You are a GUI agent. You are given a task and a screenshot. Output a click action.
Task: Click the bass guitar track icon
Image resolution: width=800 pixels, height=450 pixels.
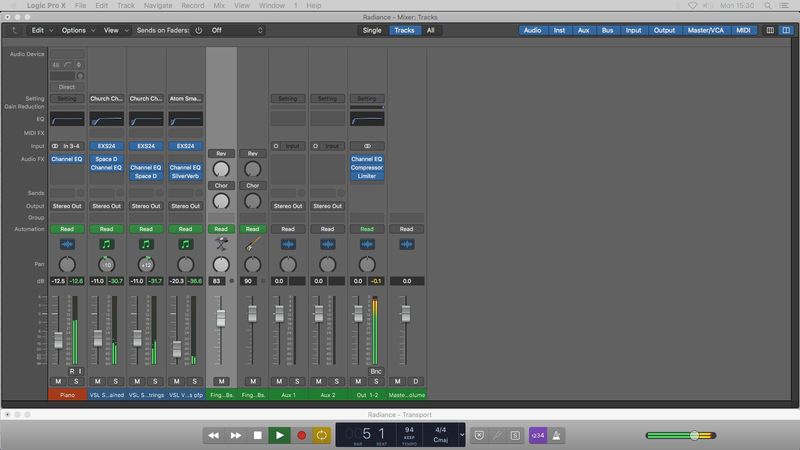pos(253,244)
